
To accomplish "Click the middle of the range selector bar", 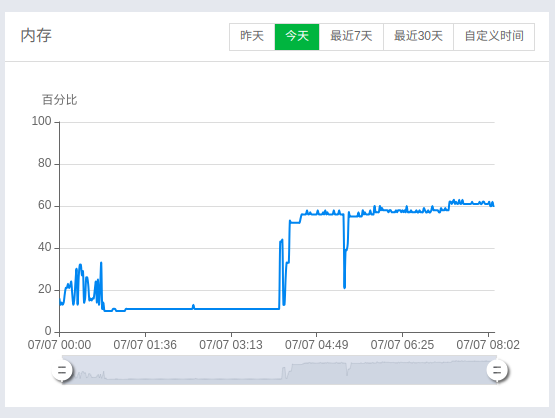I will pyautogui.click(x=280, y=370).
